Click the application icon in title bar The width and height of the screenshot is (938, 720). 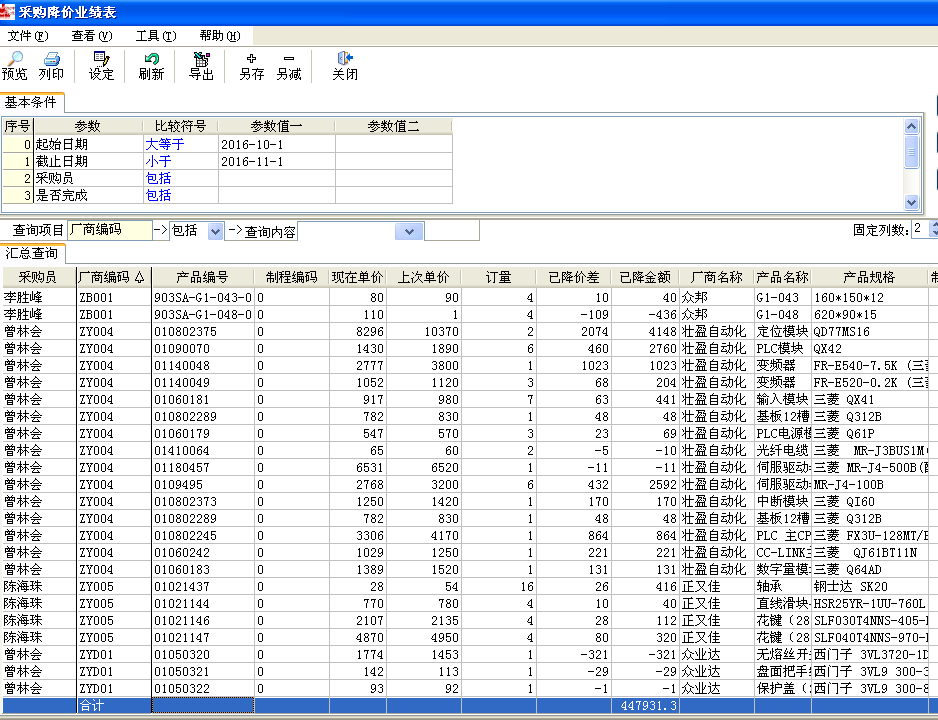point(7,11)
